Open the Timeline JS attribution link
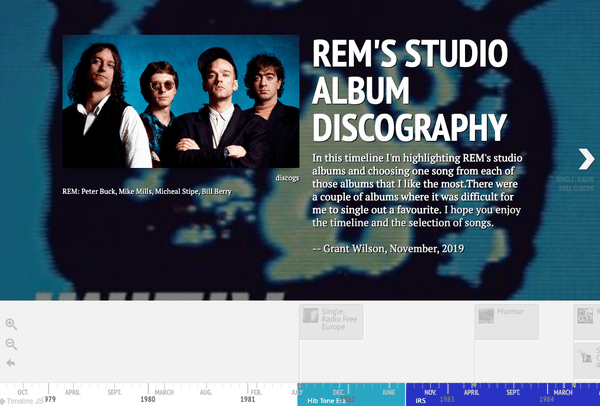Viewport: 600px width, 406px height. click(x=22, y=401)
